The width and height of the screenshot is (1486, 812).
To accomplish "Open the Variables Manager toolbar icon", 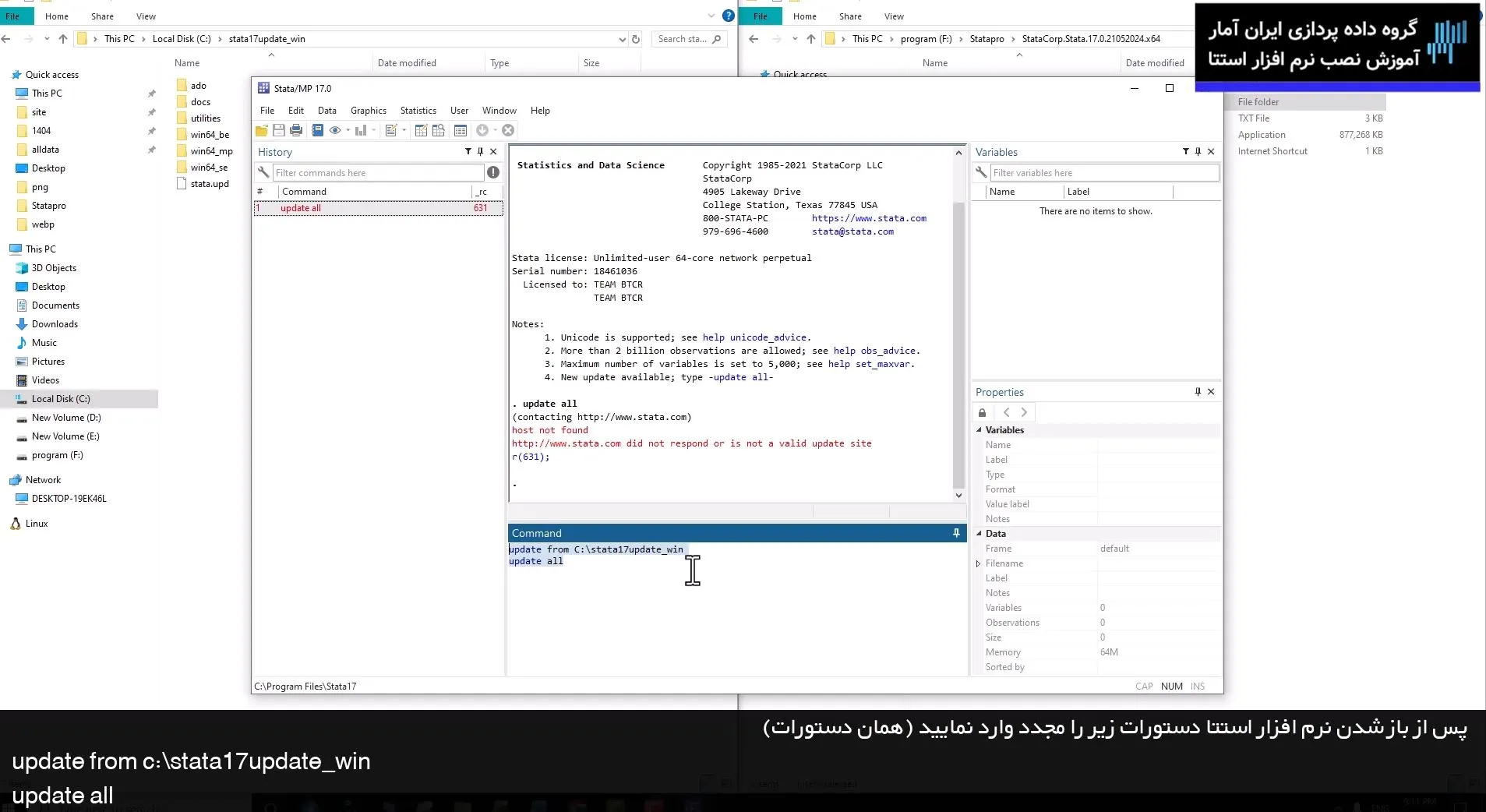I will pyautogui.click(x=461, y=130).
